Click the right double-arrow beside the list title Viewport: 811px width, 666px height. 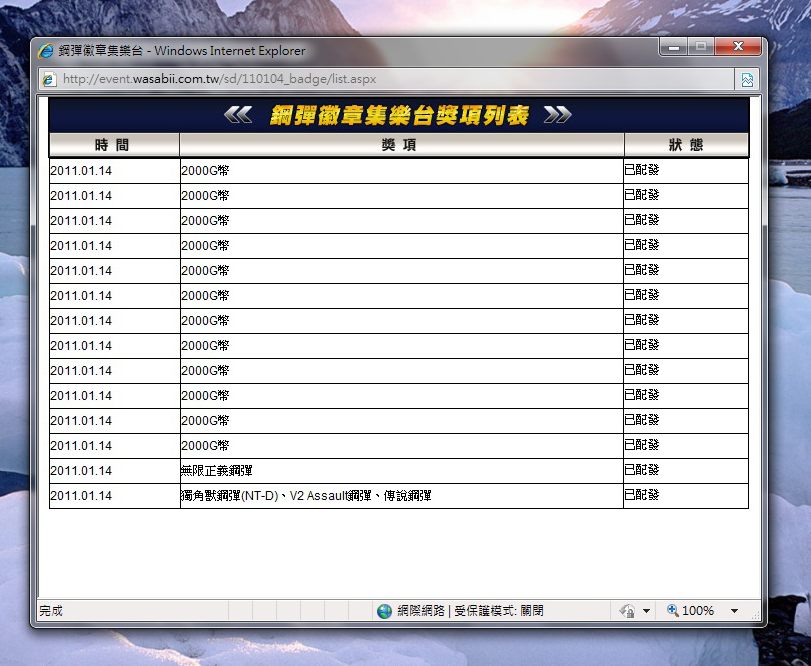558,114
